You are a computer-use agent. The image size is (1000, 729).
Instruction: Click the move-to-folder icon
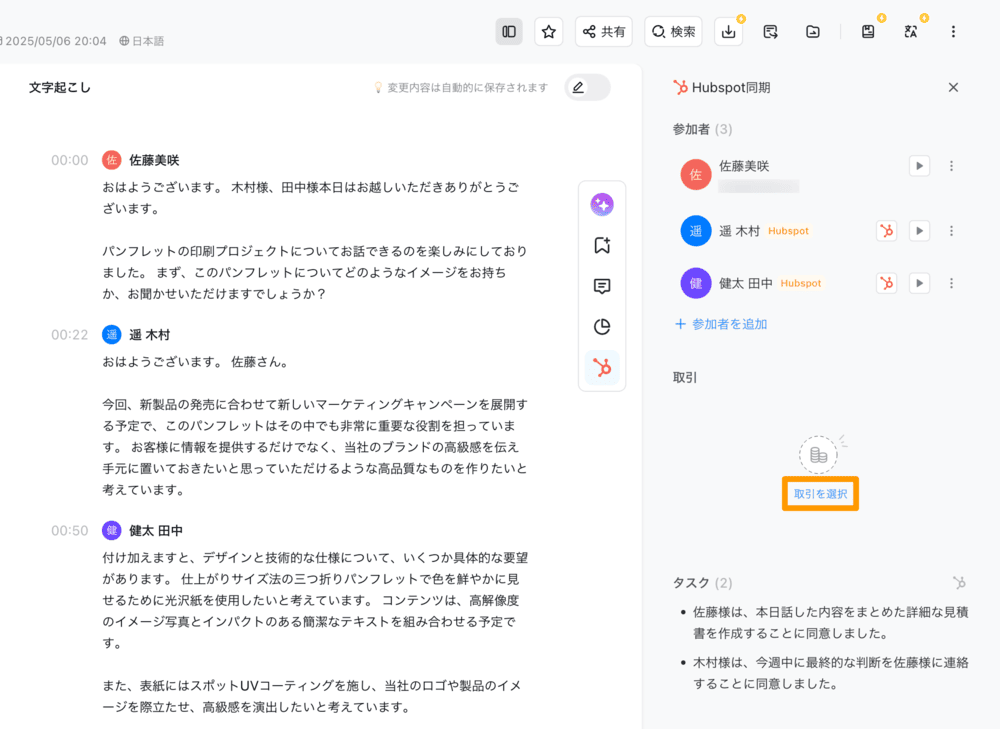(x=812, y=31)
